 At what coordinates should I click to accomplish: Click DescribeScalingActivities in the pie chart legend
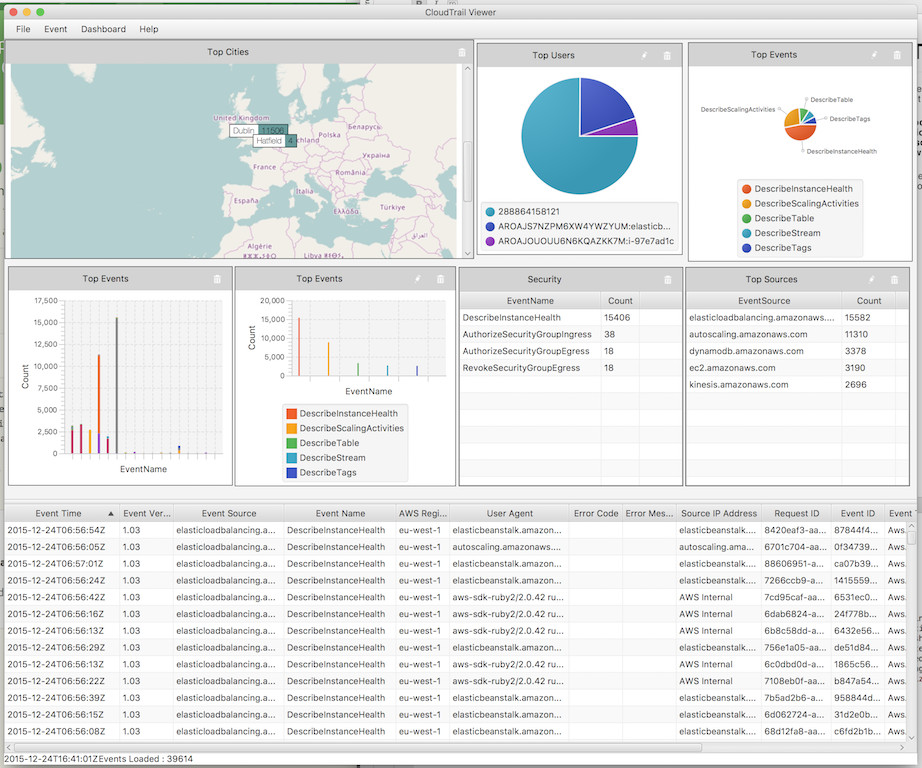800,203
